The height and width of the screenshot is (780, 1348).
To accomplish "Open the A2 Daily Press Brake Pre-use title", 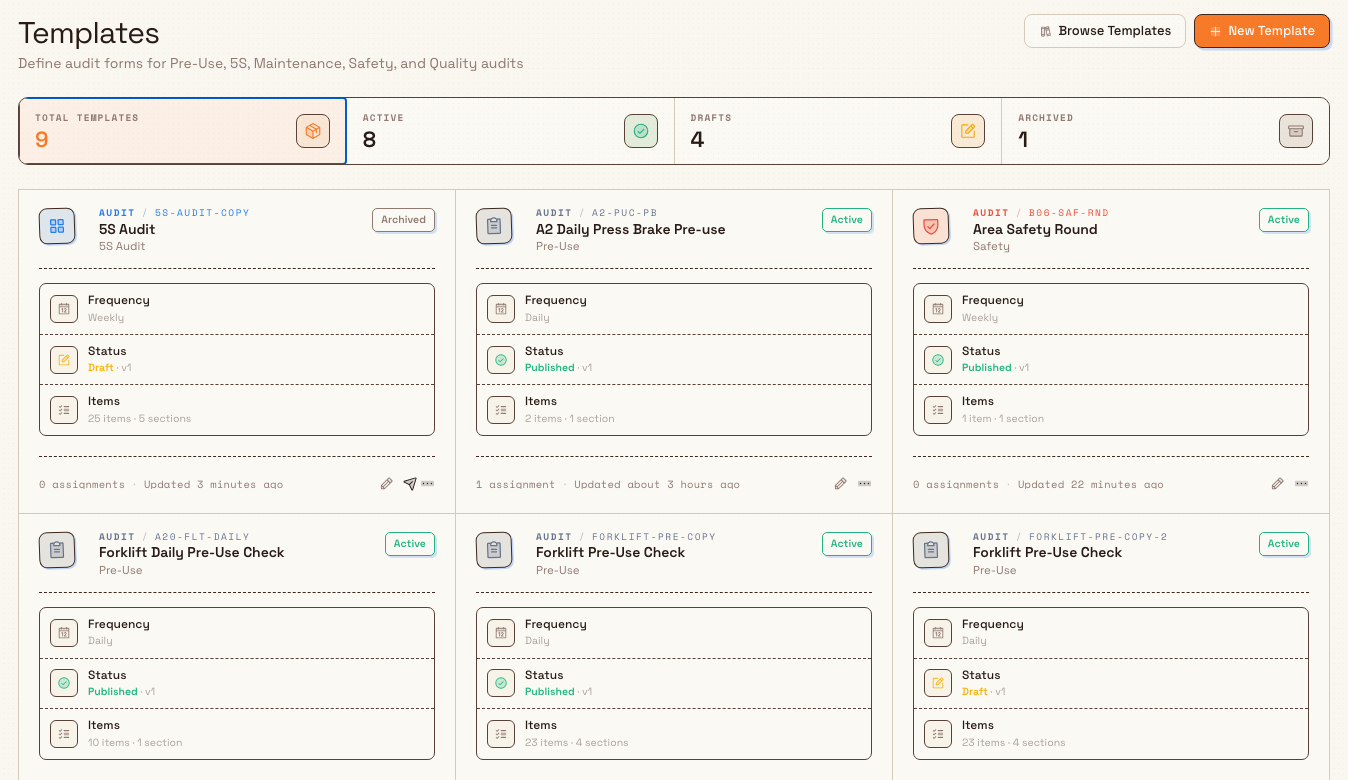I will 631,229.
